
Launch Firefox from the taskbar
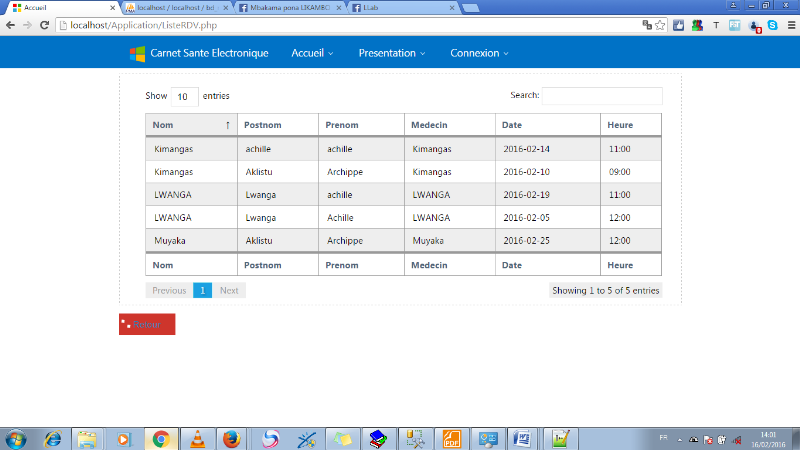(x=231, y=439)
